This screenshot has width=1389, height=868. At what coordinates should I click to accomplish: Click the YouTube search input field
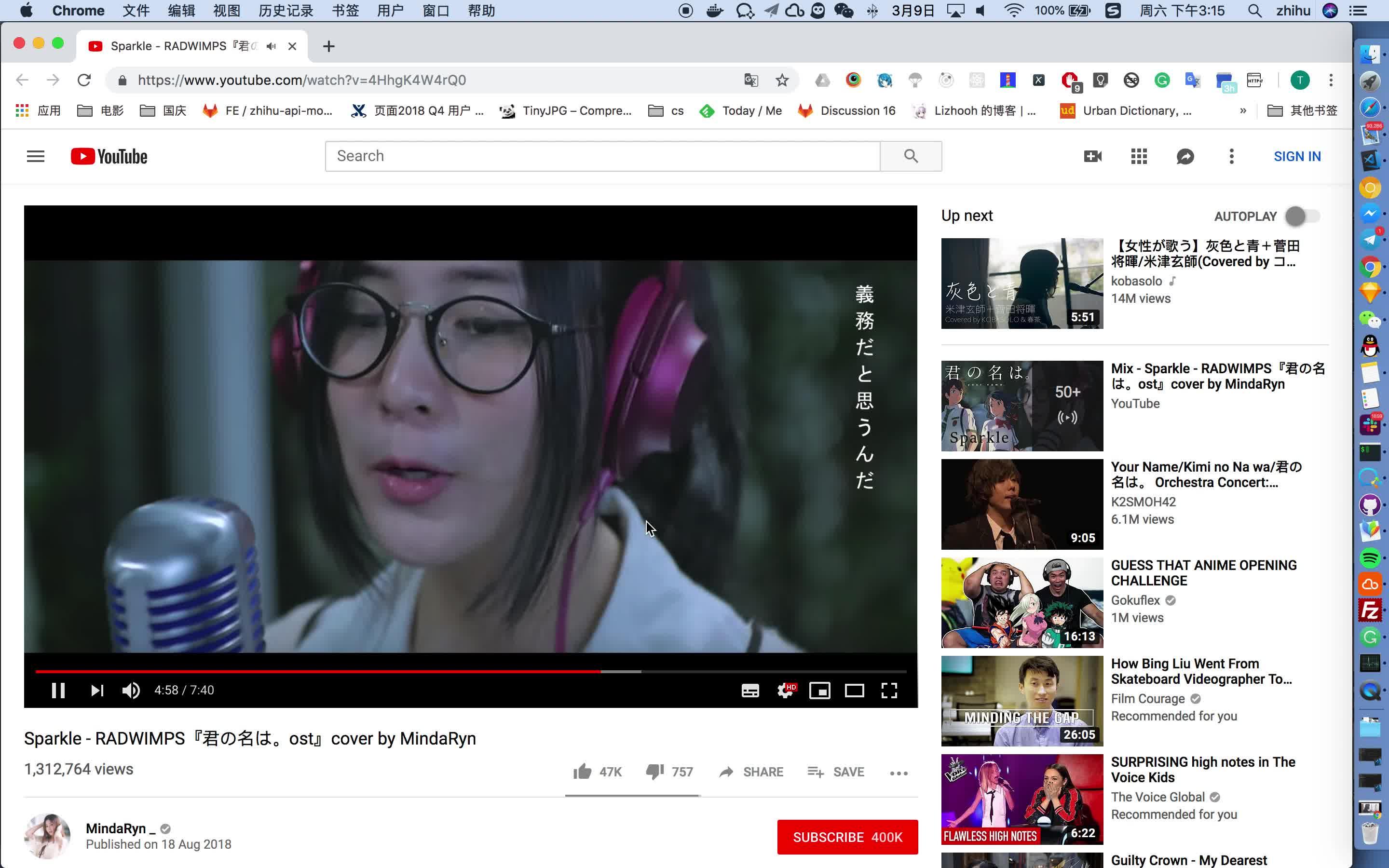pyautogui.click(x=603, y=156)
